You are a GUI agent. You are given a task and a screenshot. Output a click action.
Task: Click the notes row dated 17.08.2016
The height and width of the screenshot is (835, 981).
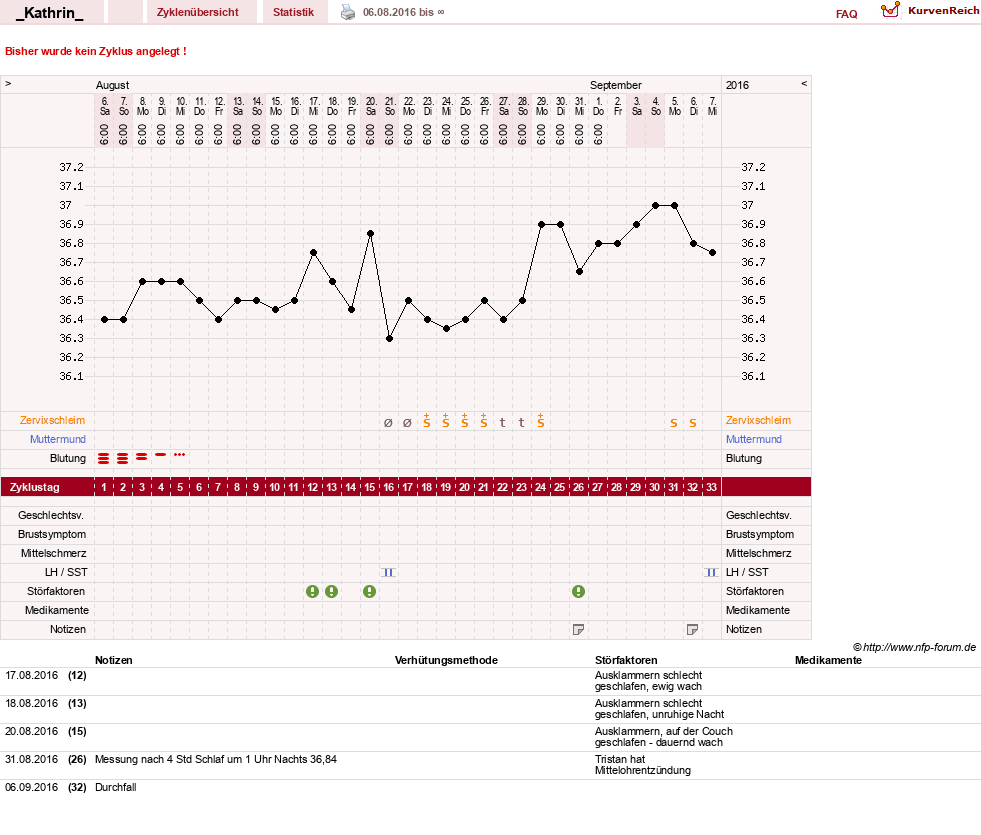click(x=490, y=681)
